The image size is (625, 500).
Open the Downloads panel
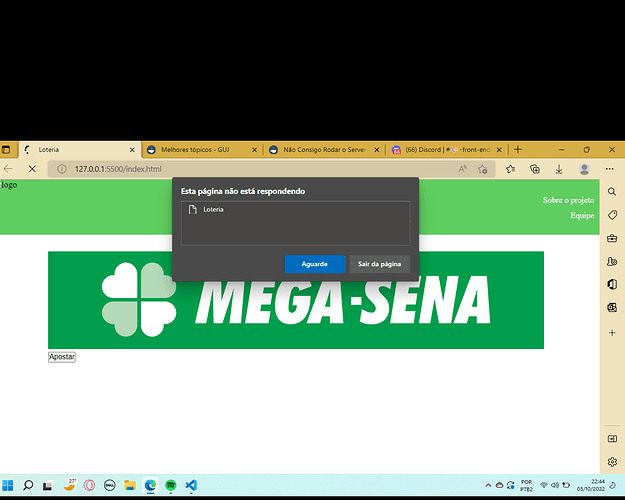(x=559, y=169)
